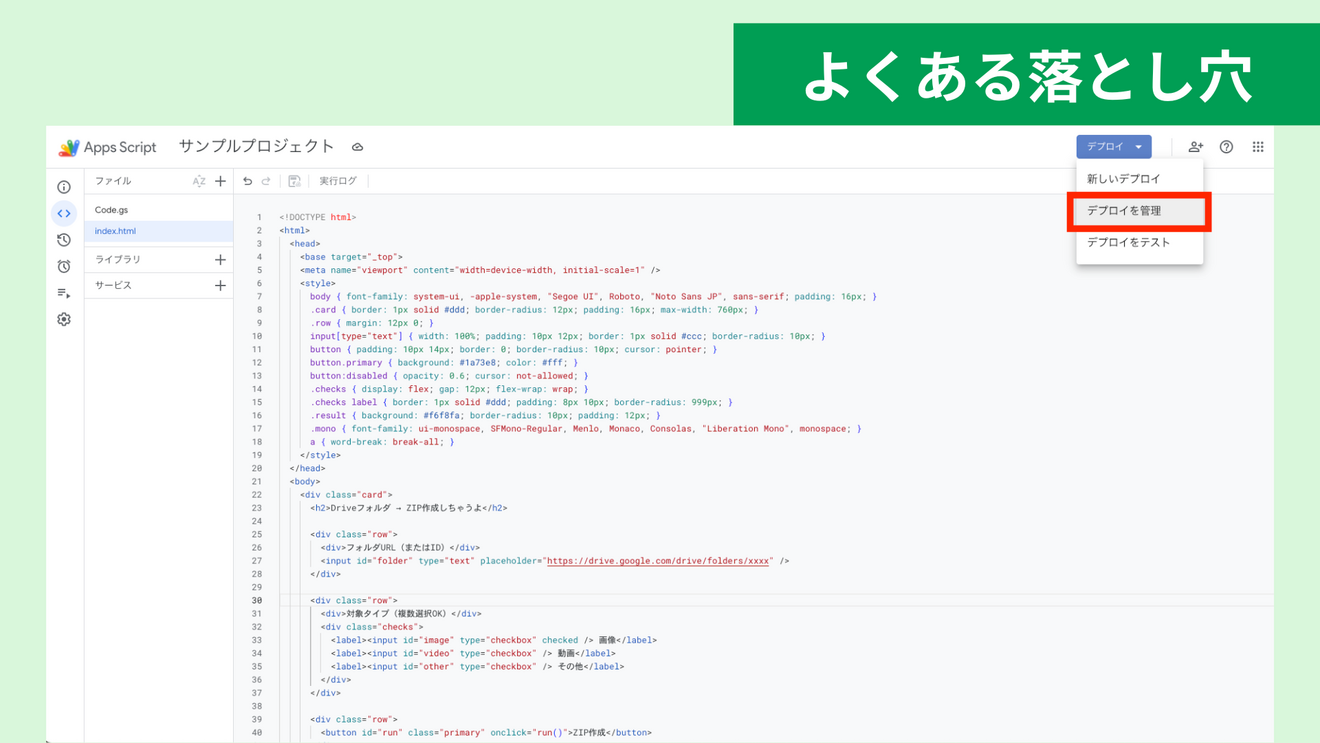
Task: Click line number 30 in the gutter
Action: pyautogui.click(x=257, y=601)
